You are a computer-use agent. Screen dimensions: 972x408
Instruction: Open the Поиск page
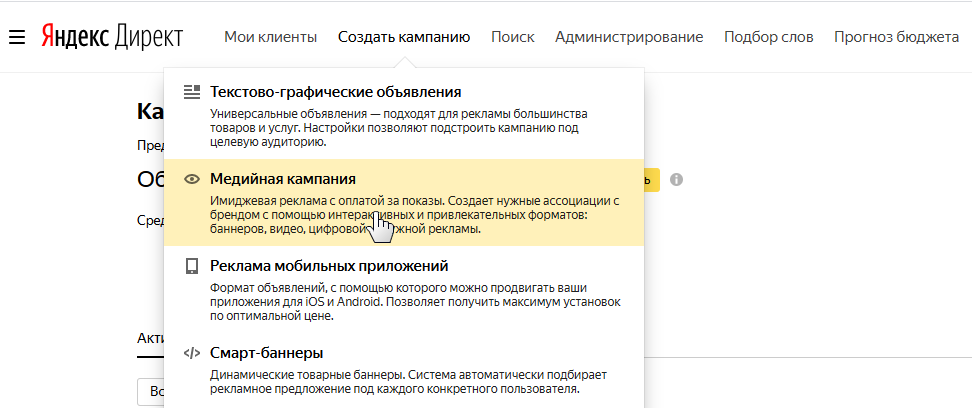point(513,37)
